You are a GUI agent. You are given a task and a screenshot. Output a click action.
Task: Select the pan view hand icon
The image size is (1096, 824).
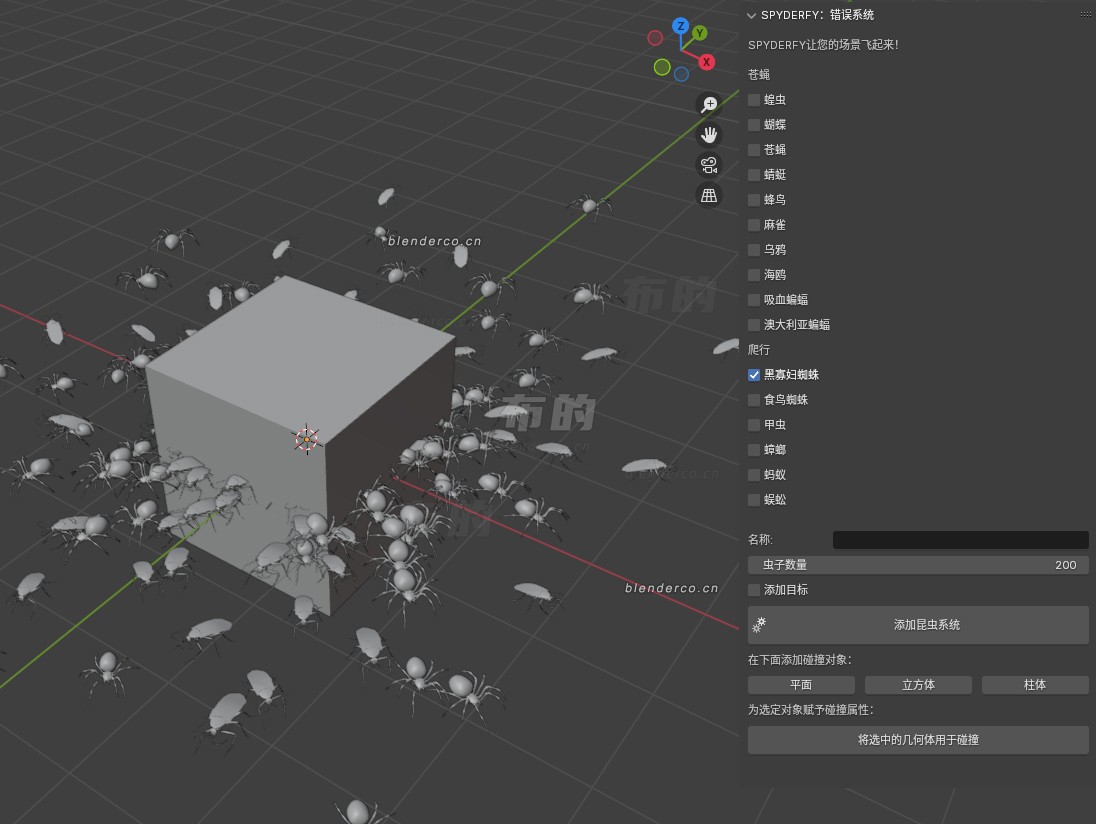(x=709, y=135)
